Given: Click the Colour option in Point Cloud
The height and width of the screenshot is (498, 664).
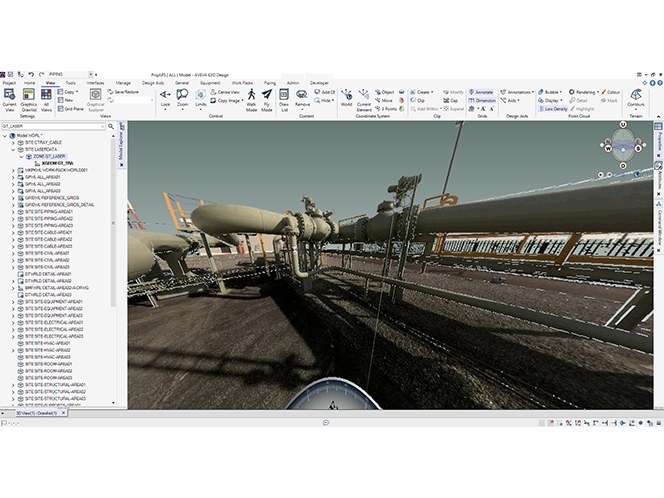Looking at the screenshot, I should [x=611, y=92].
